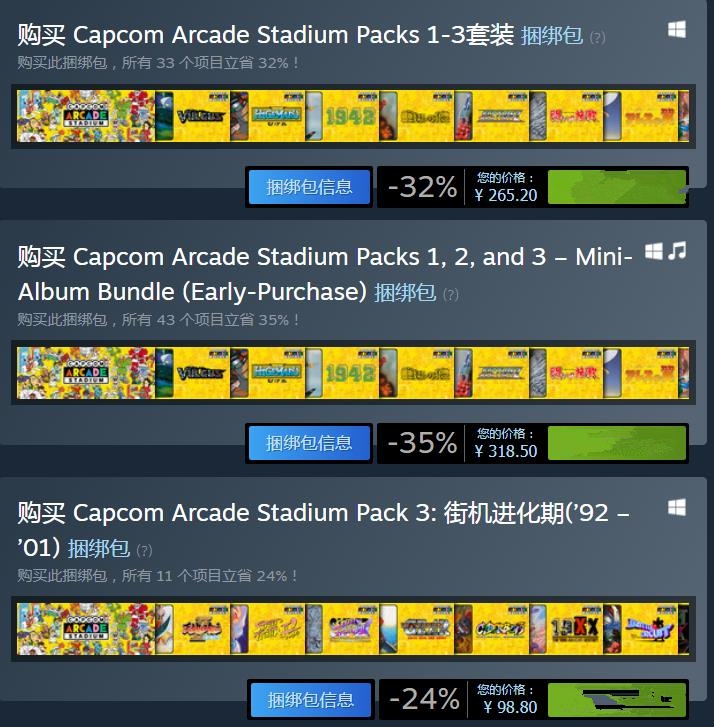
Task: Follow 捆绑包 link in Pack 3 title
Action: click(x=99, y=549)
